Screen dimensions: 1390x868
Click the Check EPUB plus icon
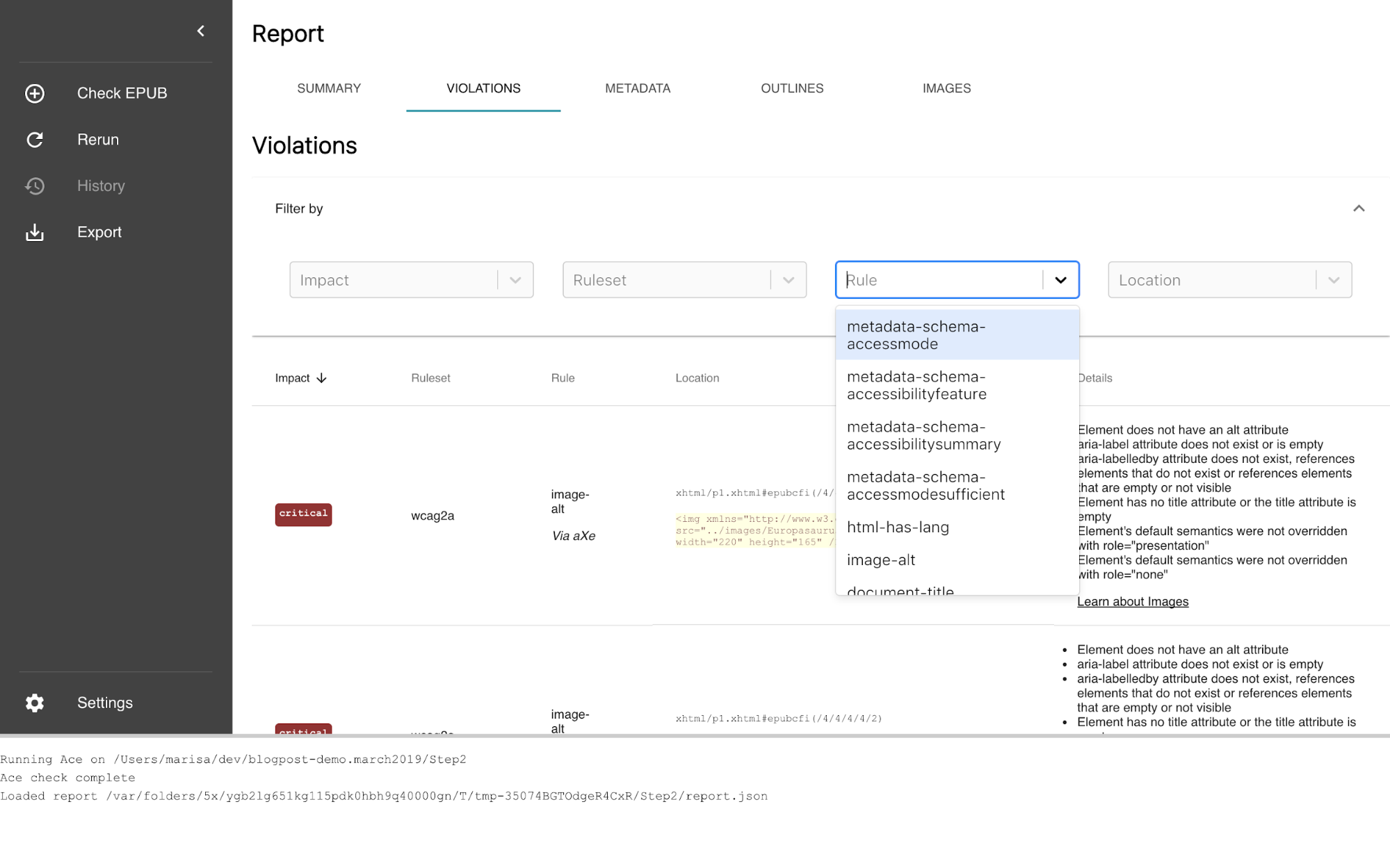point(35,93)
